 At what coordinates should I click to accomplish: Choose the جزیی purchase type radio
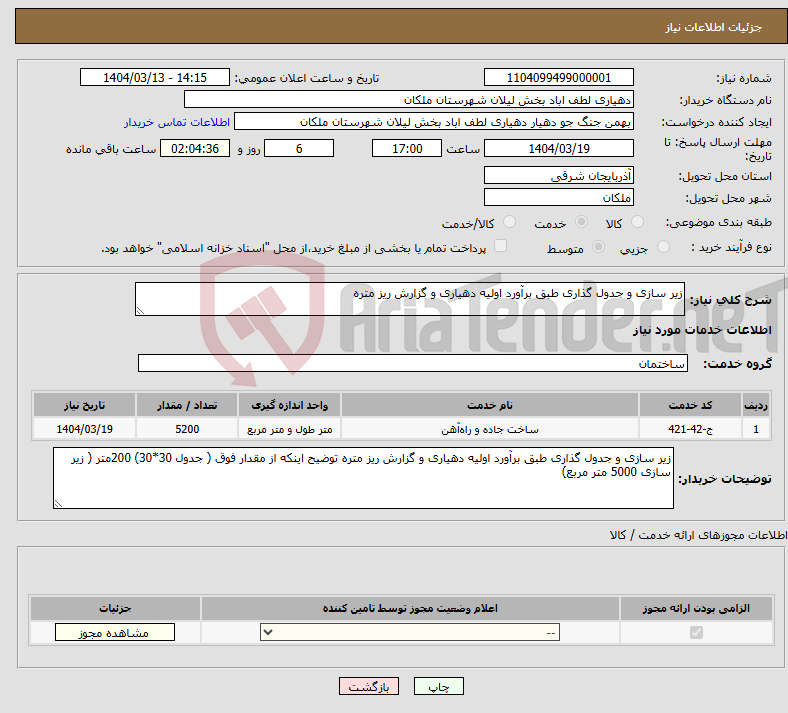pyautogui.click(x=663, y=247)
